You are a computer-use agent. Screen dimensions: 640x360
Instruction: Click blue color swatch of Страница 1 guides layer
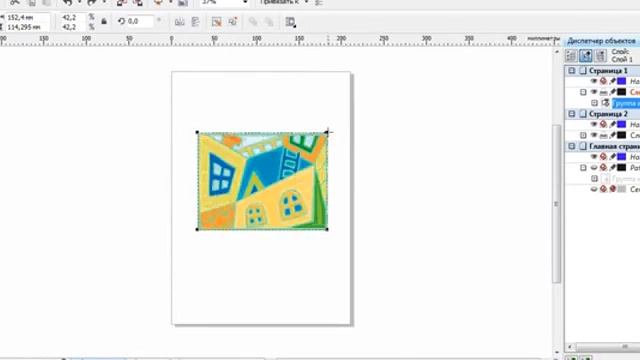[x=622, y=81]
